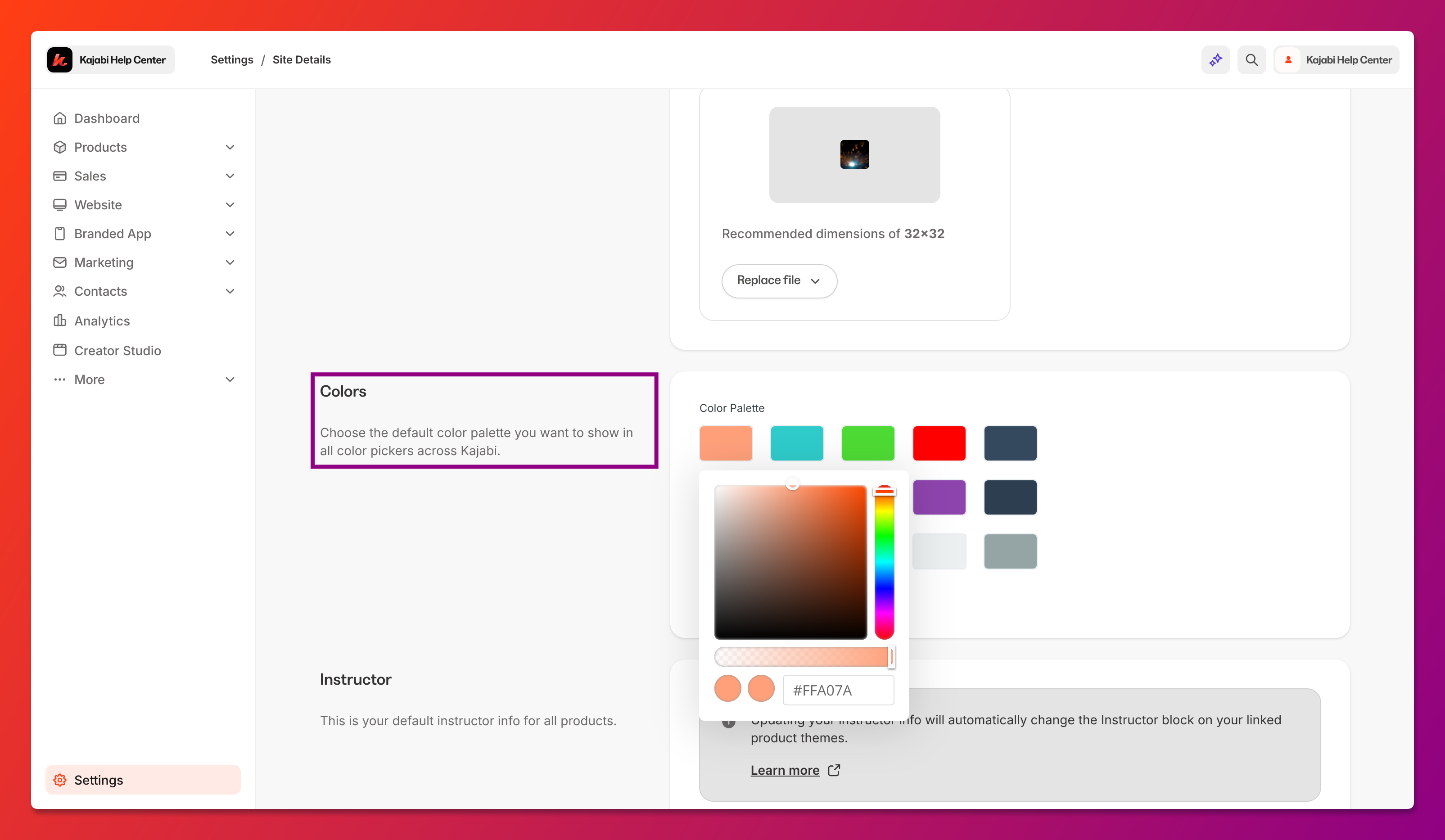1445x840 pixels.
Task: Open the AI sparkle assistant icon
Action: point(1215,59)
